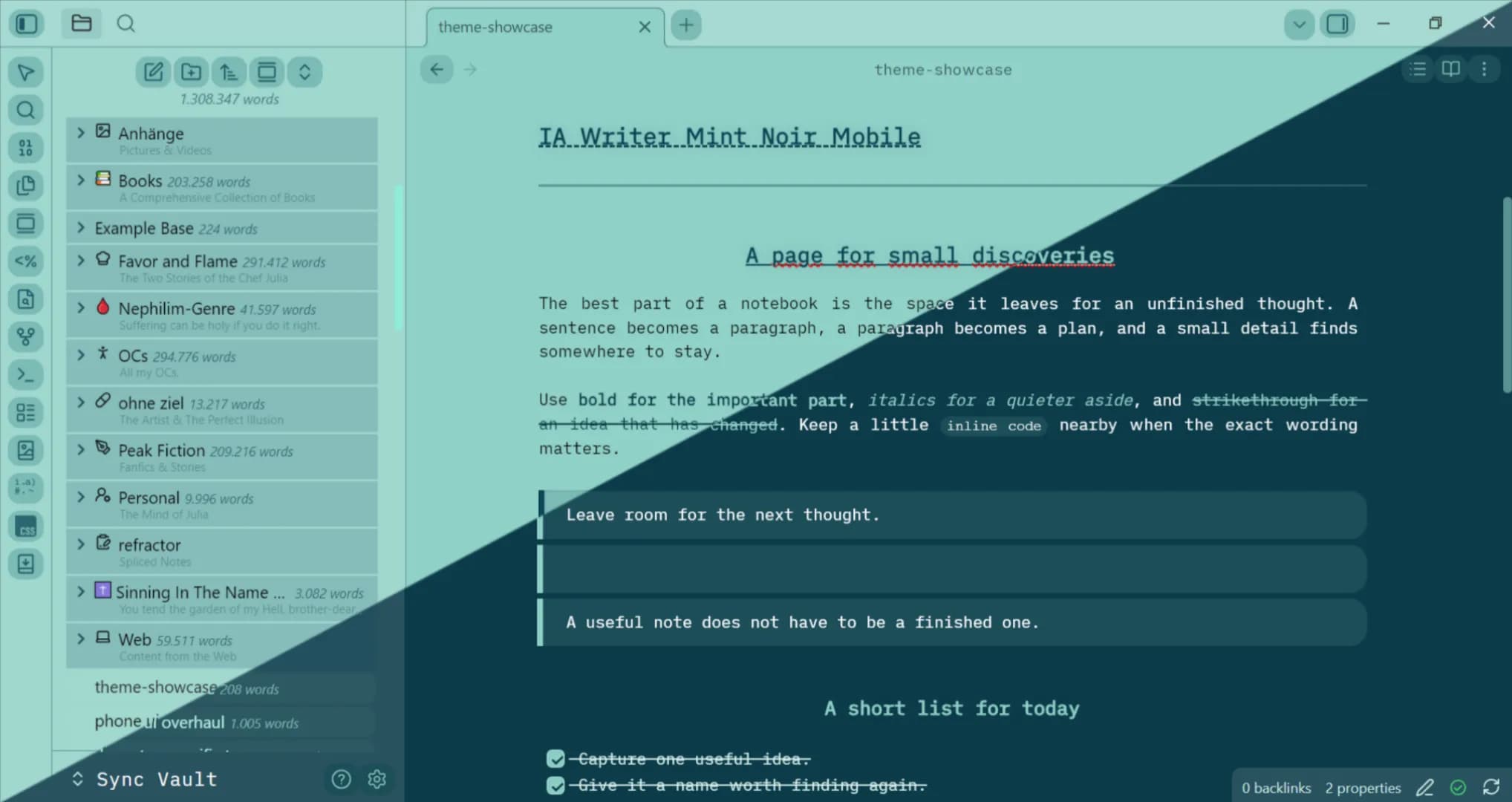This screenshot has width=1512, height=802.
Task: Change the explorer sort order
Action: tap(229, 72)
